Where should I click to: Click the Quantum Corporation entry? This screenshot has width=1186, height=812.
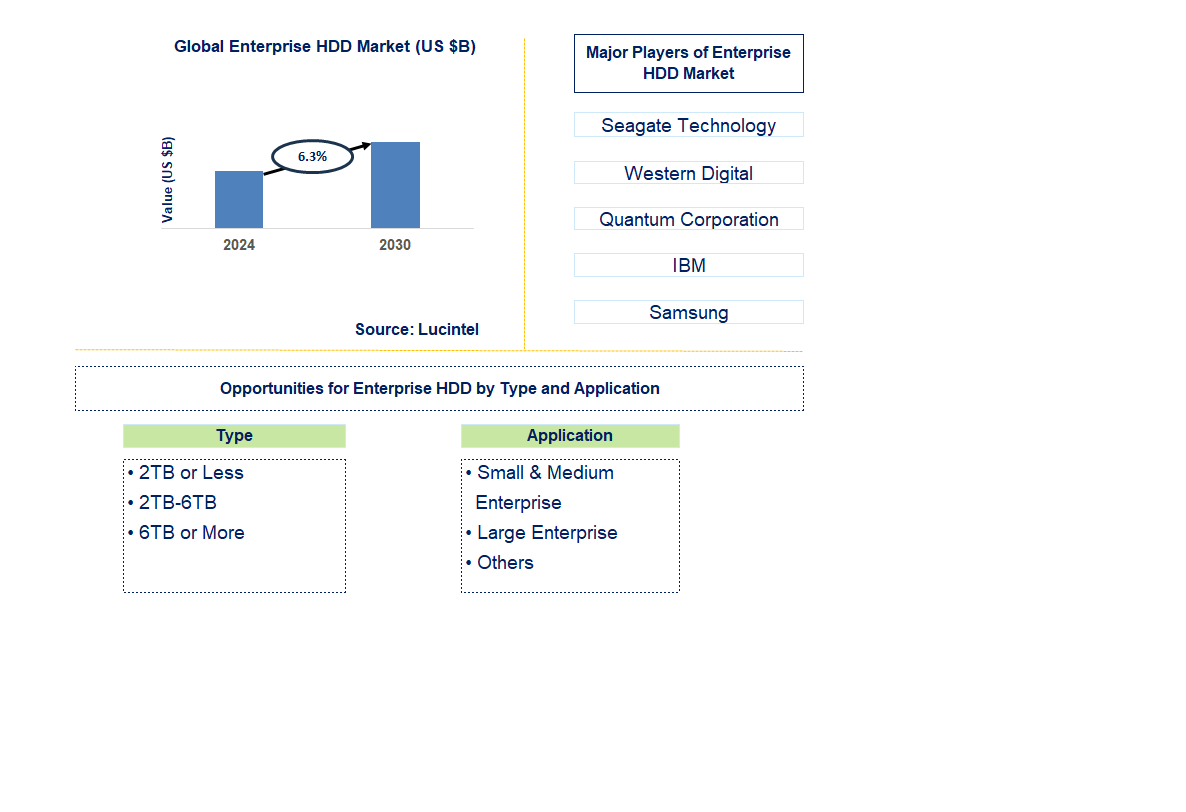688,218
